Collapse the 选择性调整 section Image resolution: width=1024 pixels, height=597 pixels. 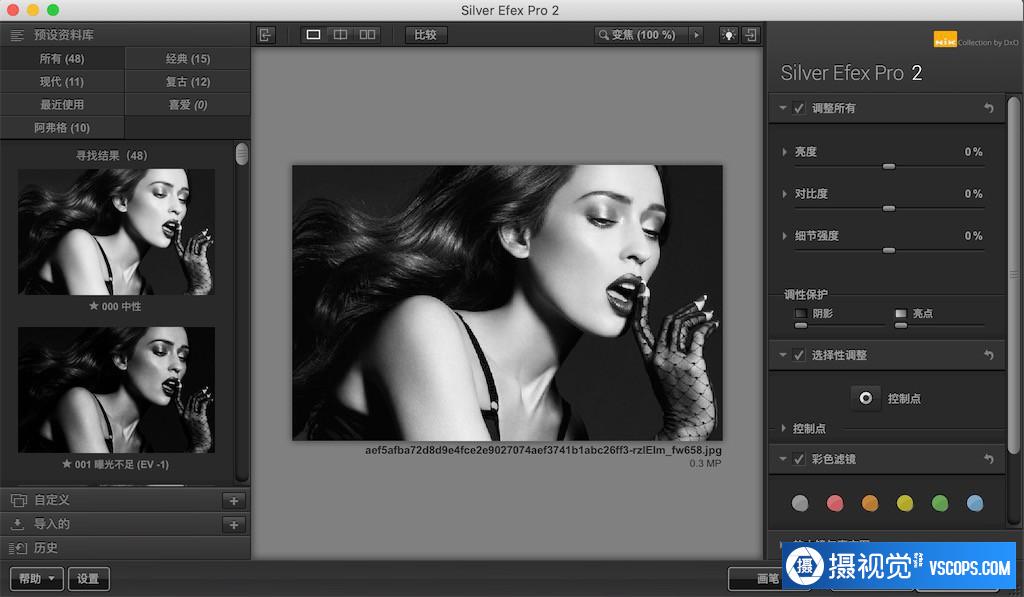click(x=782, y=355)
